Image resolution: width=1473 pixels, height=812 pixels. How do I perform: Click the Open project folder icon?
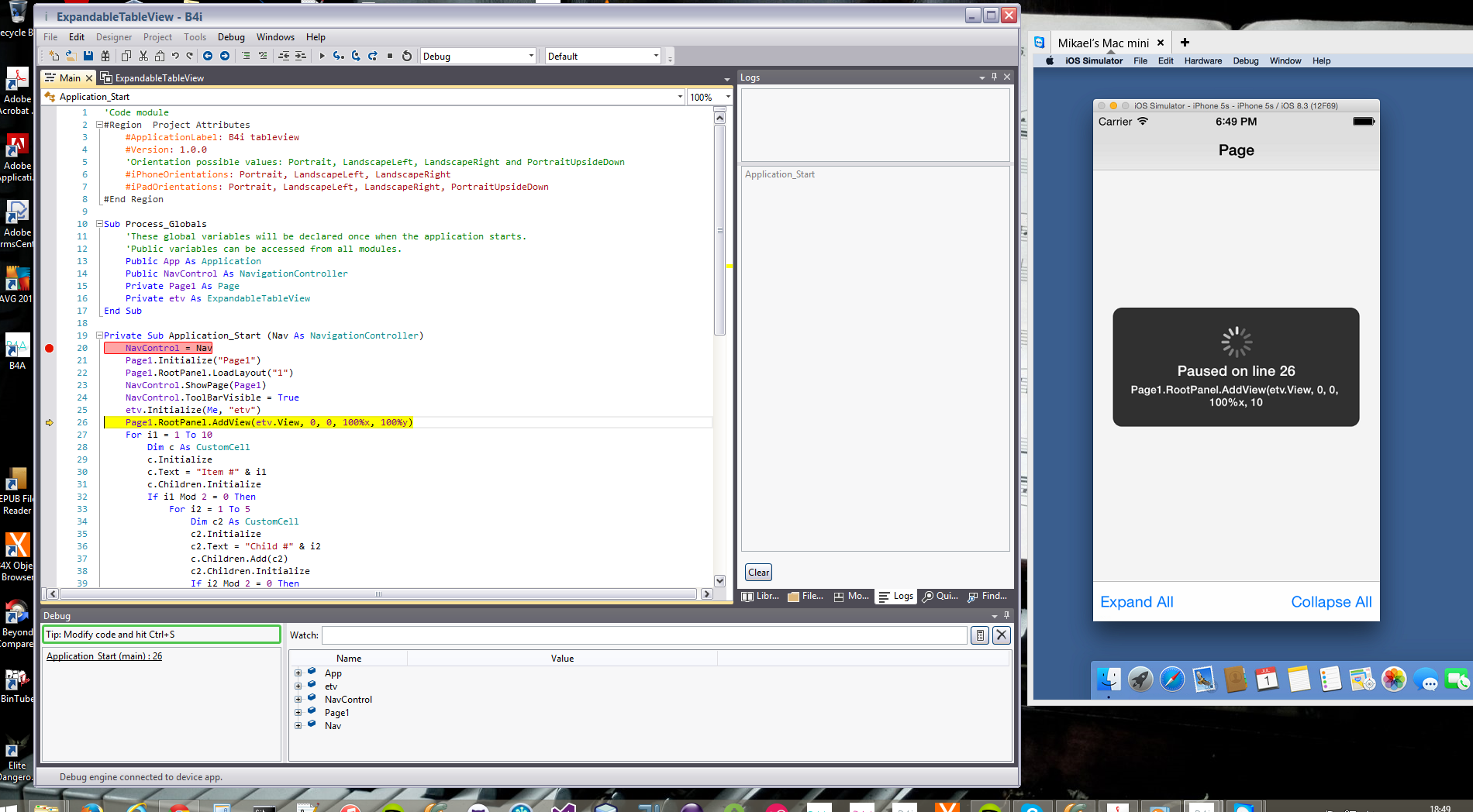(71, 56)
